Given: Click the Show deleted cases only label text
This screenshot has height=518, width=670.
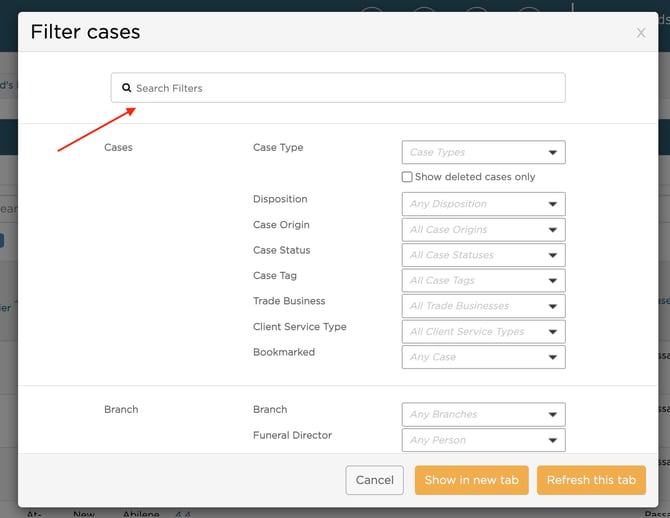Looking at the screenshot, I should click(475, 177).
